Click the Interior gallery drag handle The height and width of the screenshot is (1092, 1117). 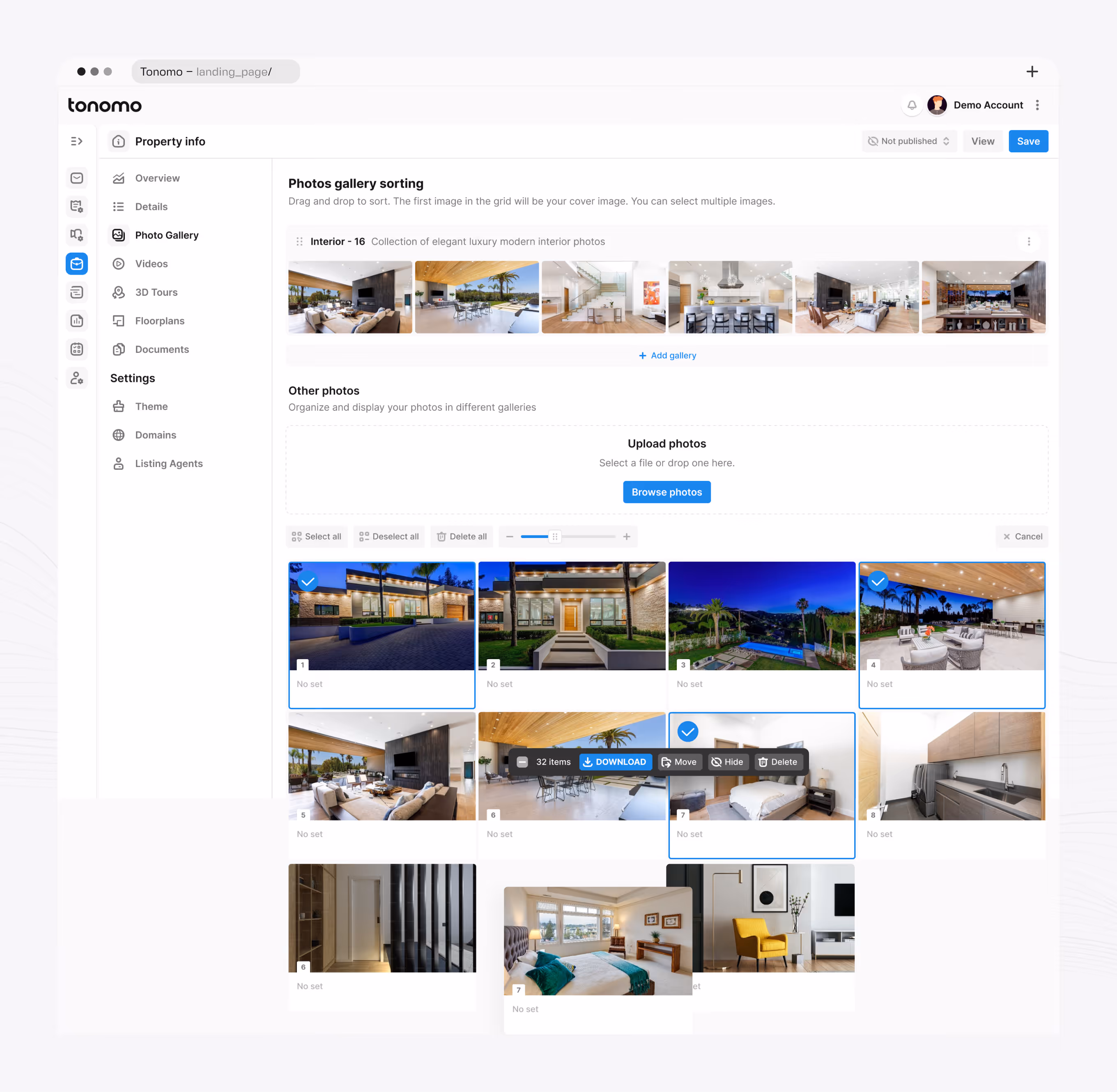click(x=299, y=241)
